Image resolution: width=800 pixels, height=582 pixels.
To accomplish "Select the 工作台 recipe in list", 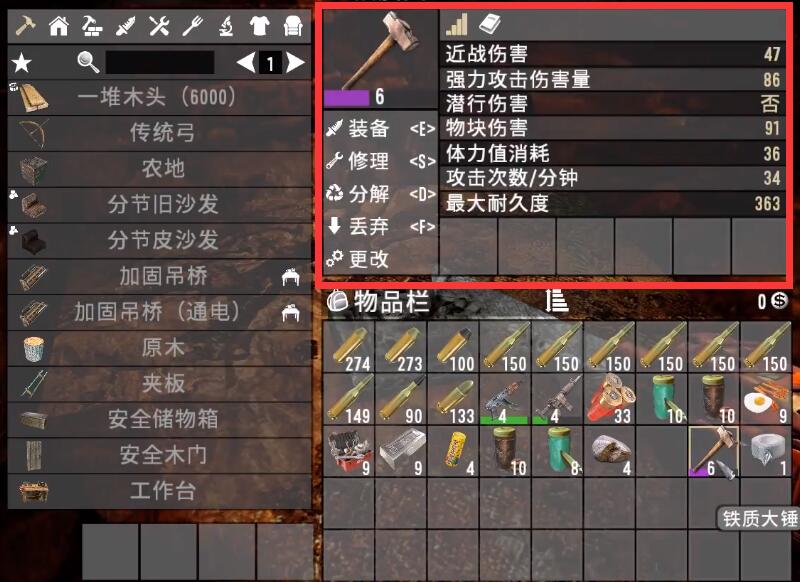I will click(159, 491).
